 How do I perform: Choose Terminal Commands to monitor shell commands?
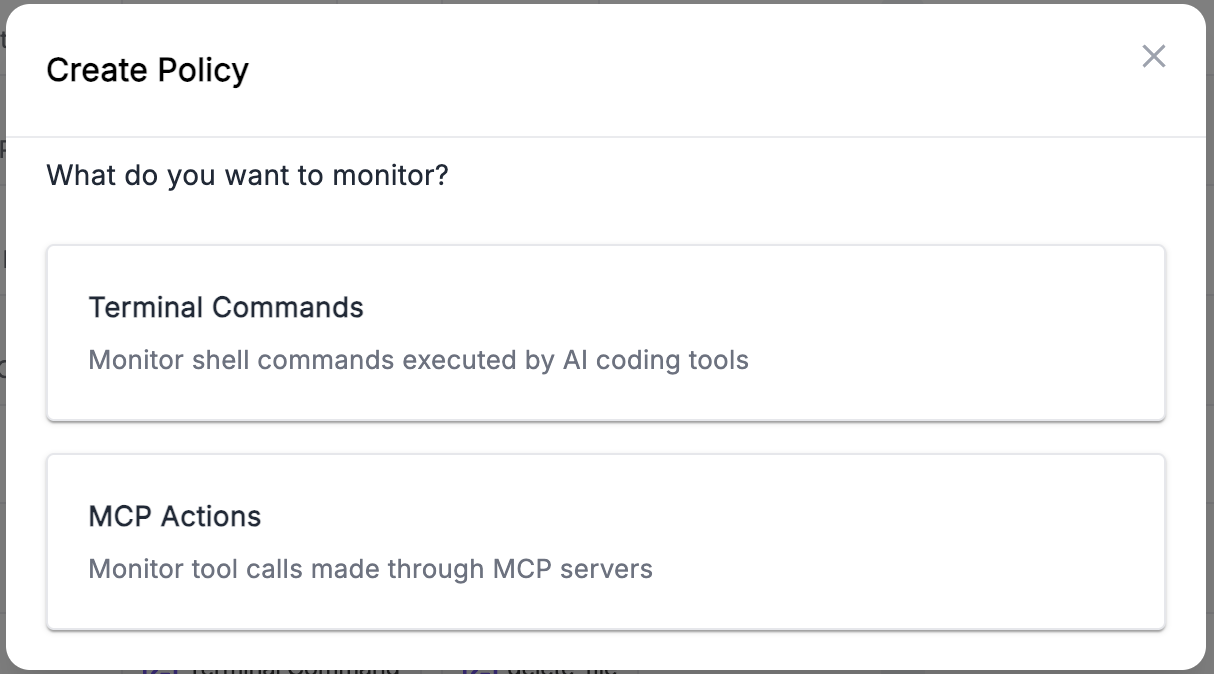tap(606, 332)
